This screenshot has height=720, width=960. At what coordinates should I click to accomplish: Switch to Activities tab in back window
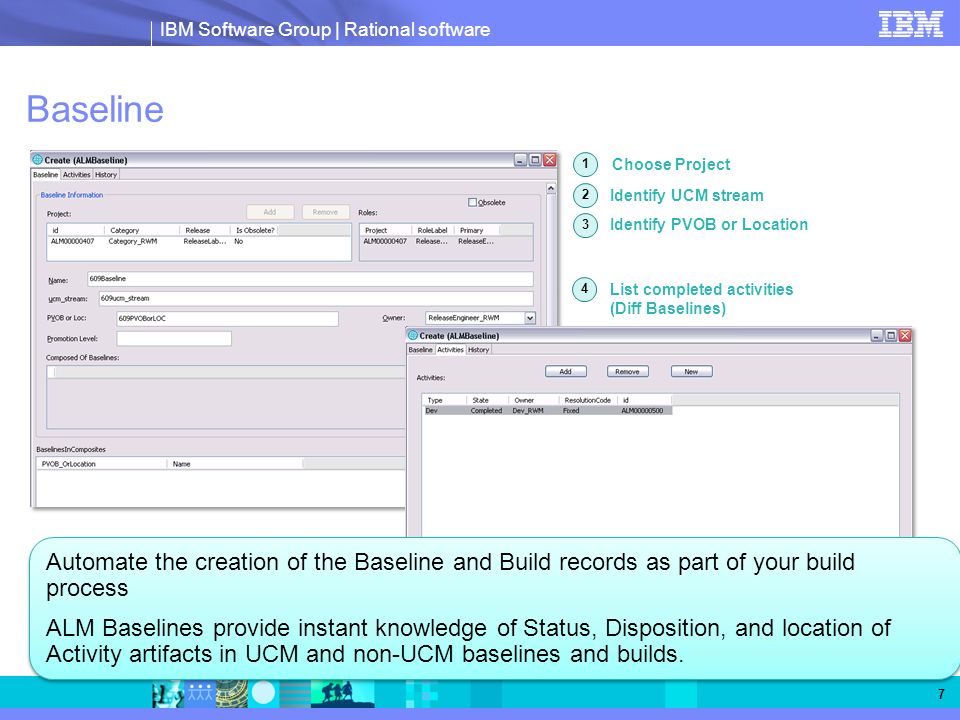point(77,175)
